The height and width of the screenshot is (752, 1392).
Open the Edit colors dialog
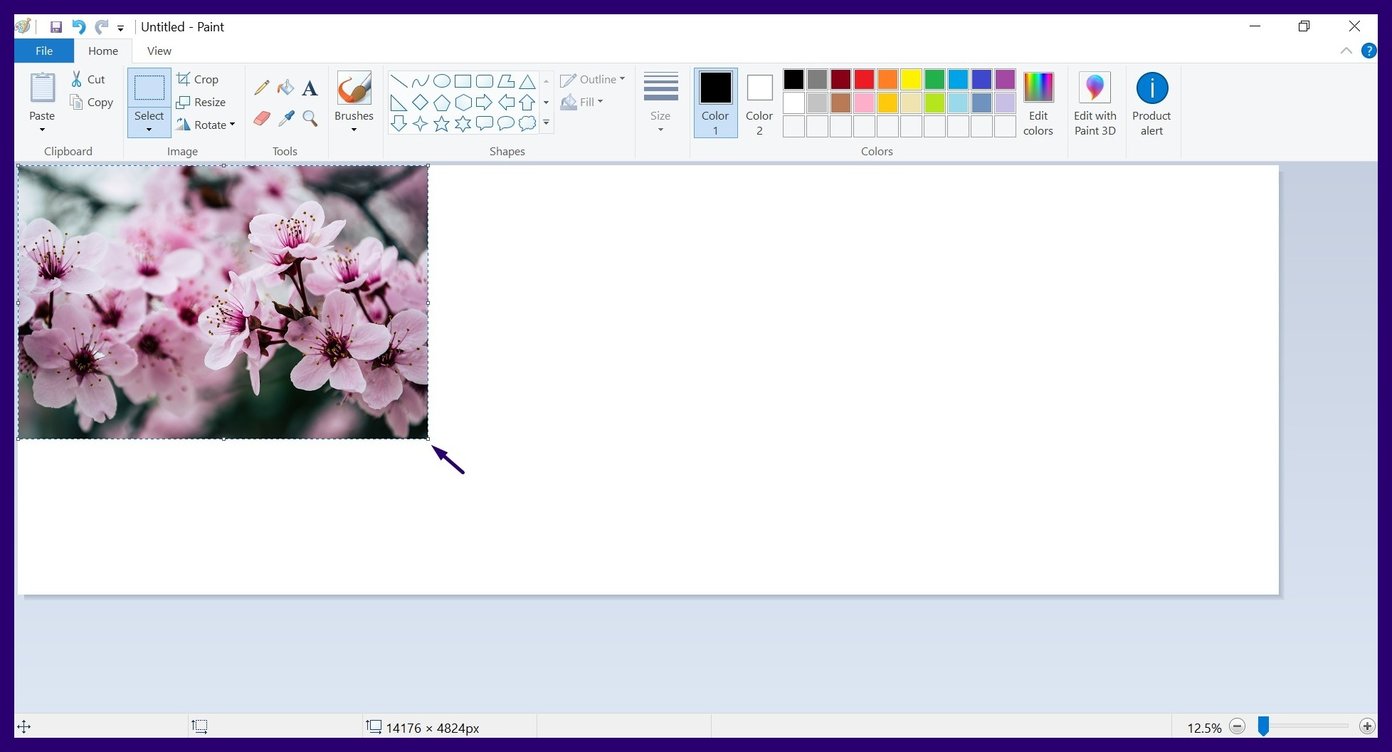pyautogui.click(x=1038, y=100)
